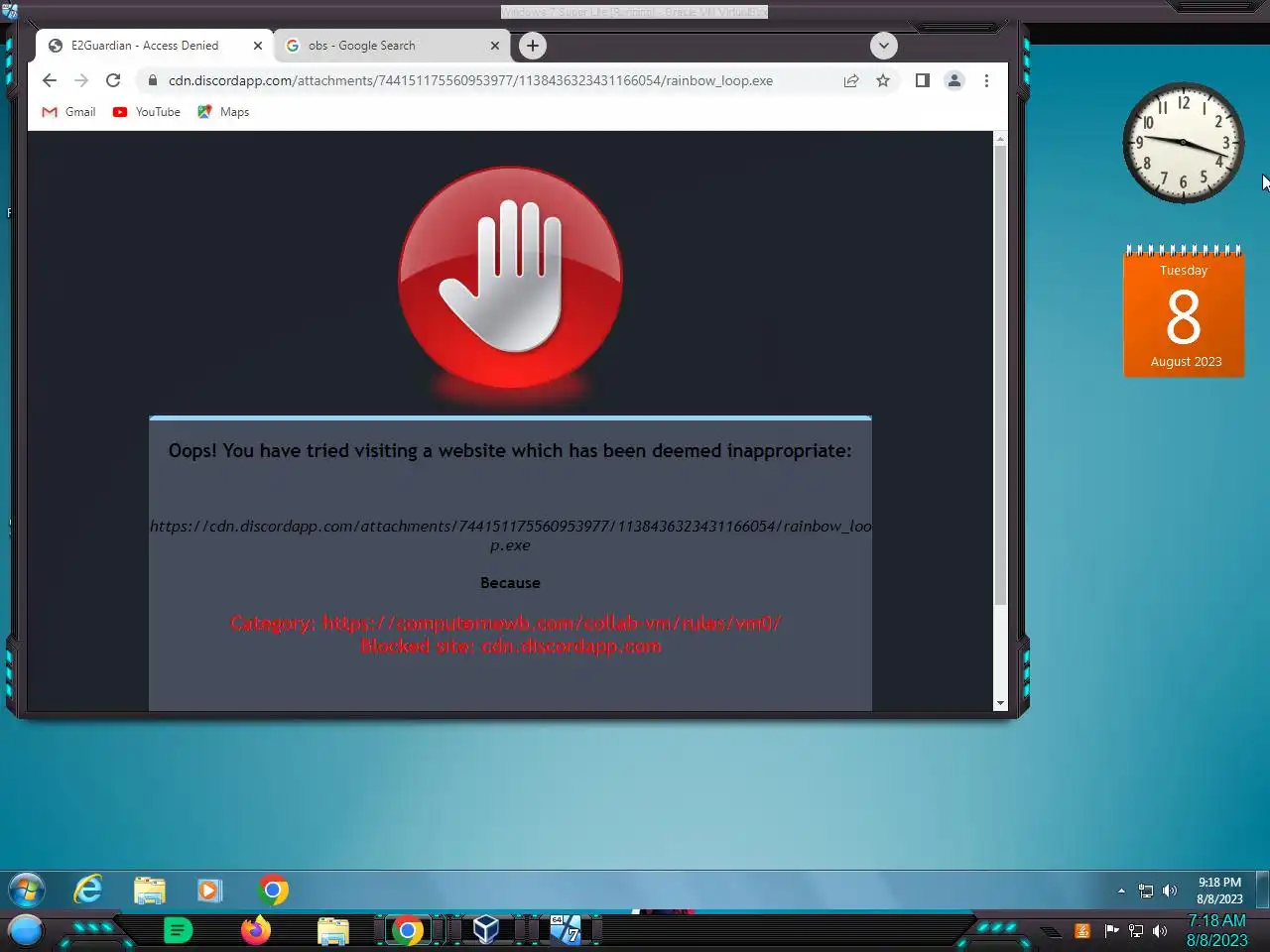
Task: Click the red stop hand image
Action: (510, 278)
